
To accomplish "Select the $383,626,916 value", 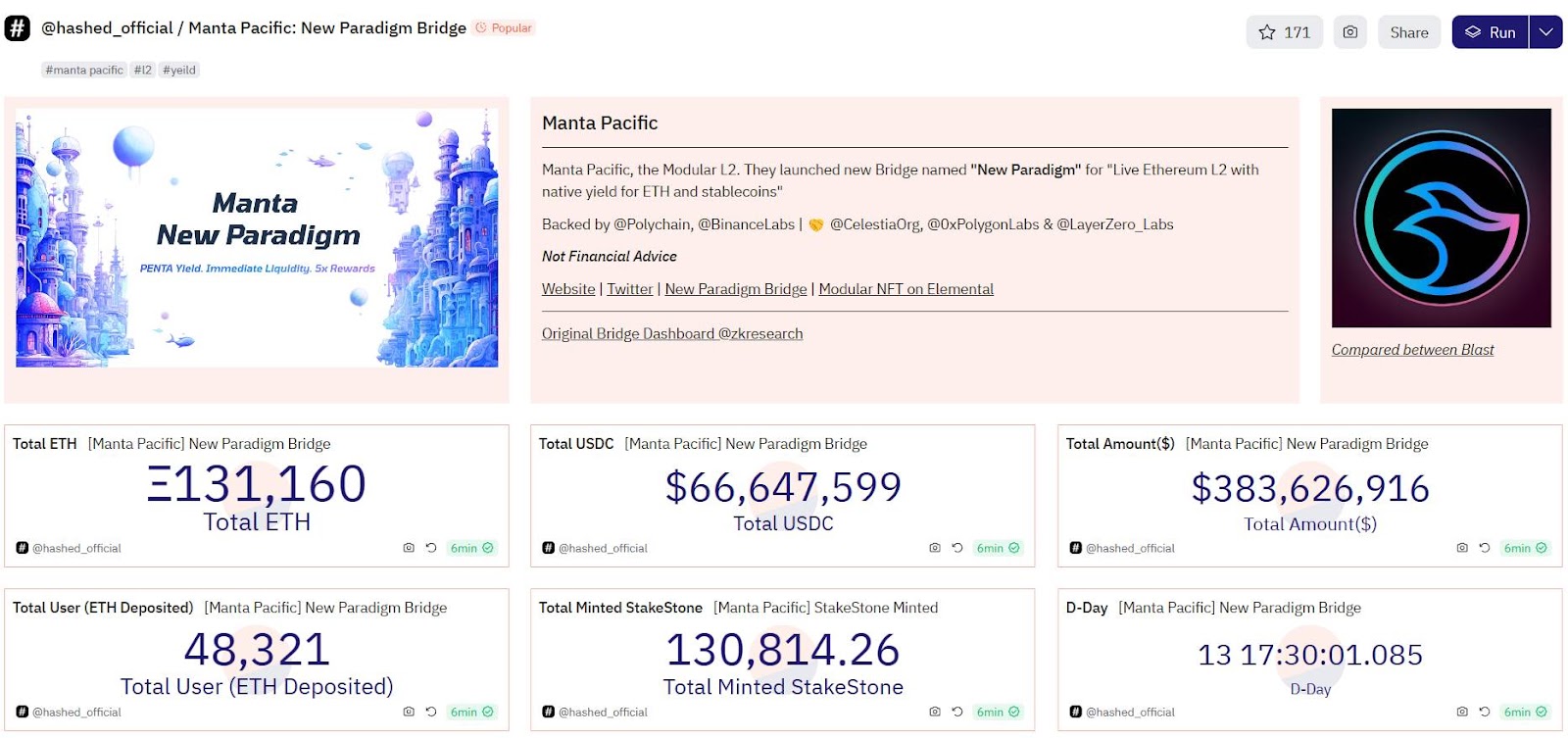I will pyautogui.click(x=1310, y=488).
